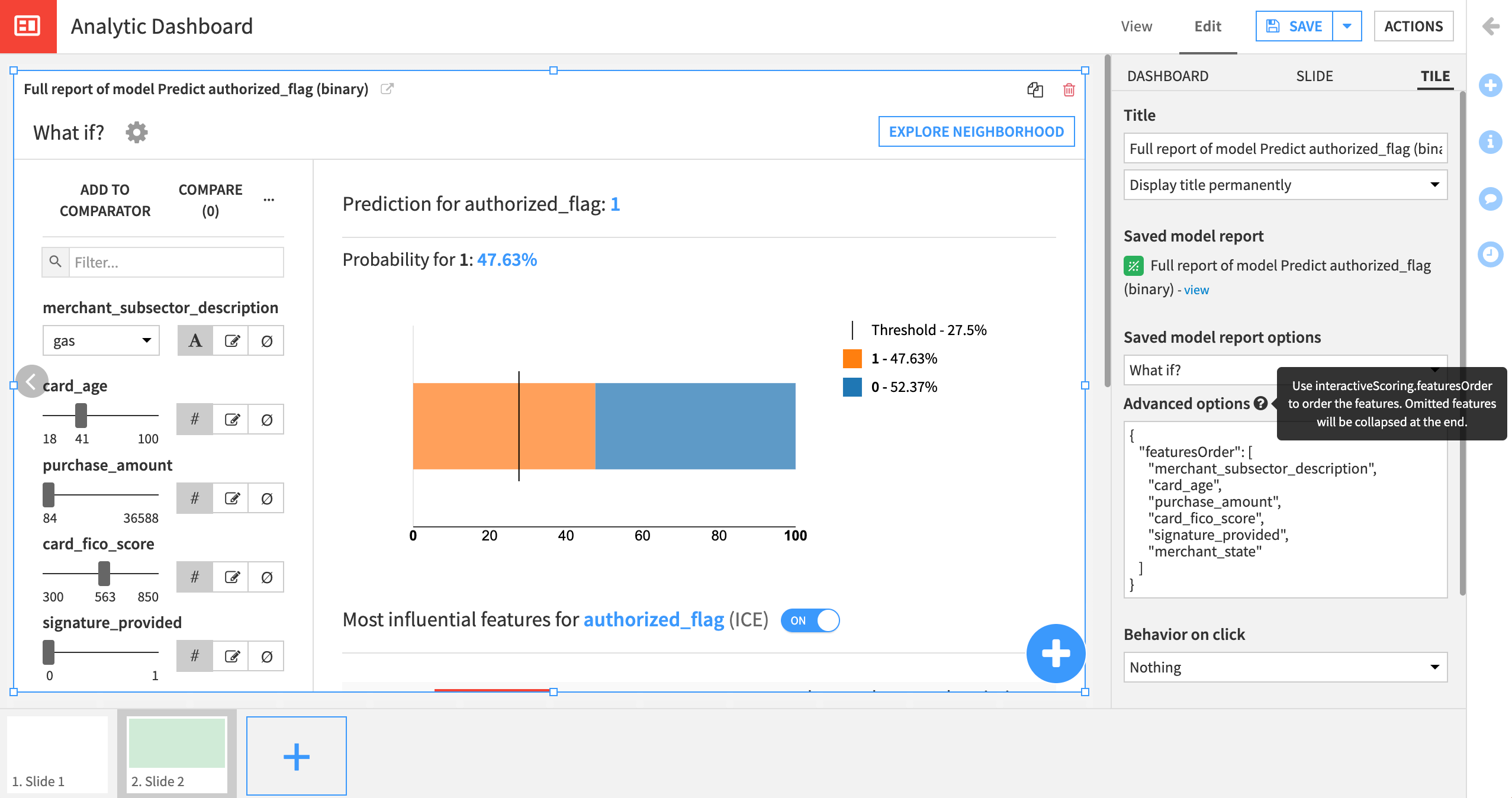This screenshot has height=798, width=1512.
Task: Click the red trash delete tile icon
Action: (1069, 90)
